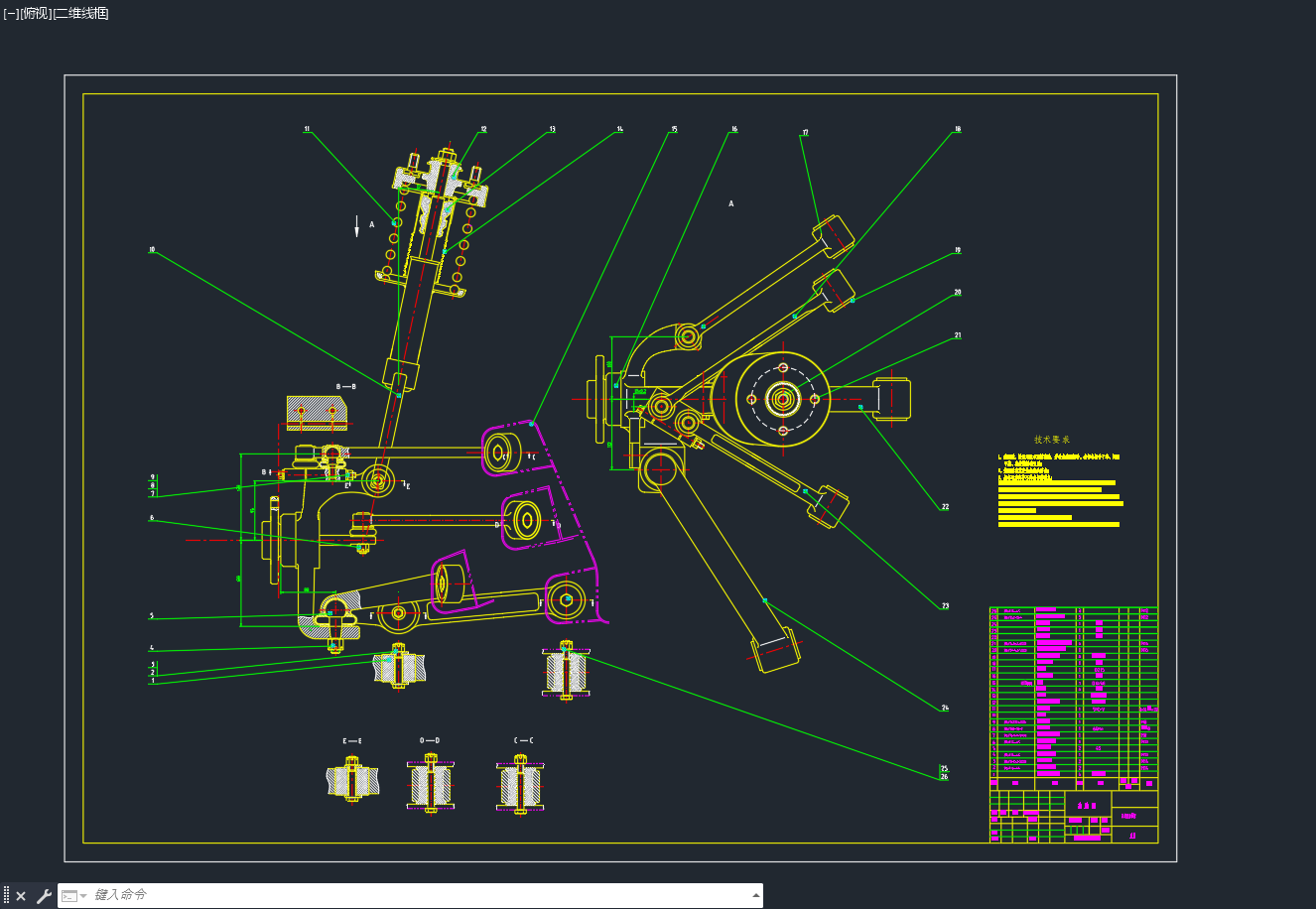Screen dimensions: 1316x909
Task: Open the [-] viewport controls menu
Action: [11, 13]
